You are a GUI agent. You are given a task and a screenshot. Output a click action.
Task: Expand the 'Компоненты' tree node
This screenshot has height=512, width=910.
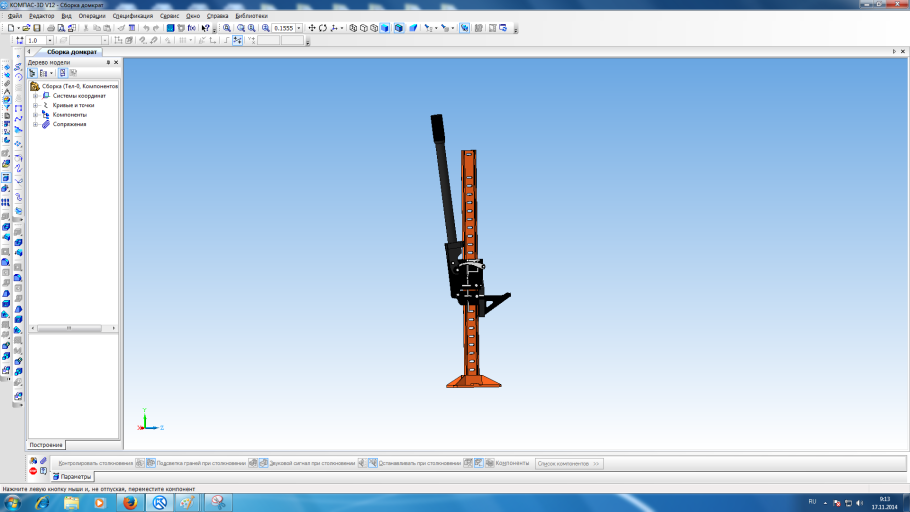pos(35,114)
